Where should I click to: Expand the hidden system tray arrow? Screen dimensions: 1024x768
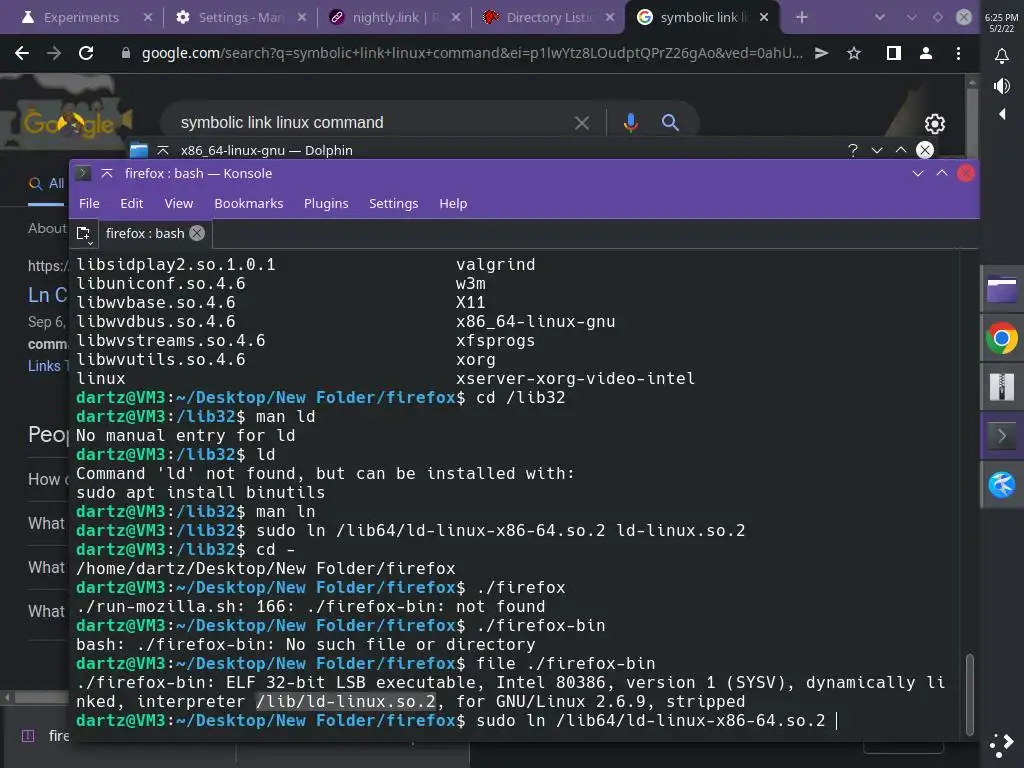pyautogui.click(x=1002, y=114)
